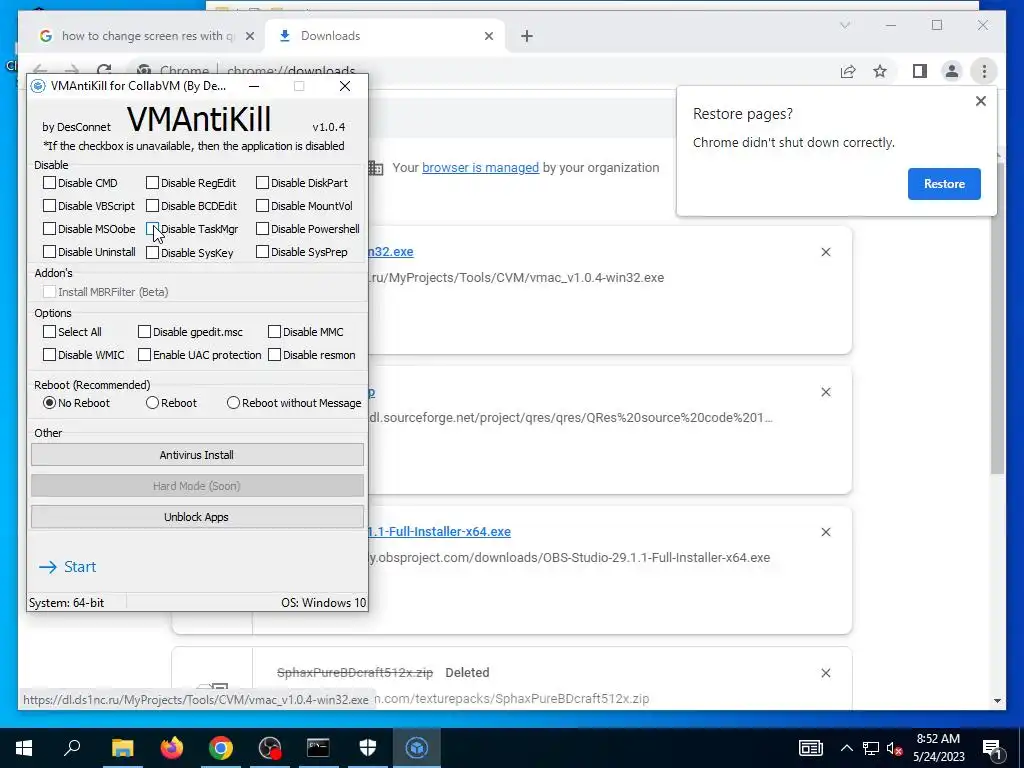1024x768 pixels.
Task: Tick the Disable CMD checkbox
Action: pos(49,183)
